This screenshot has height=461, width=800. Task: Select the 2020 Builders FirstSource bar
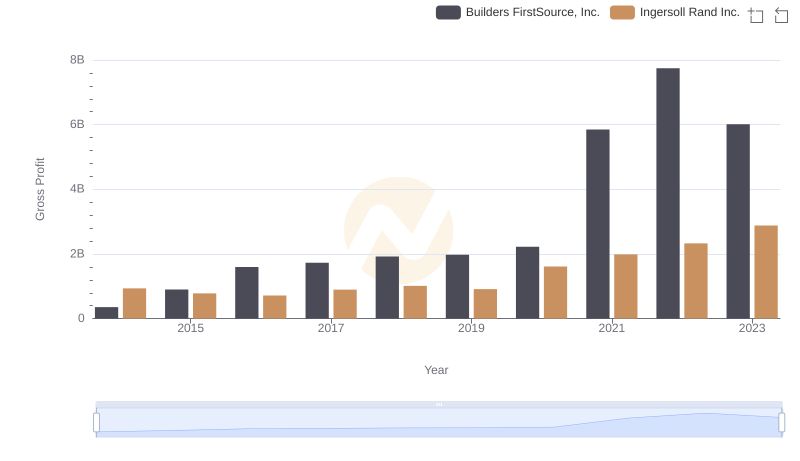tap(527, 283)
